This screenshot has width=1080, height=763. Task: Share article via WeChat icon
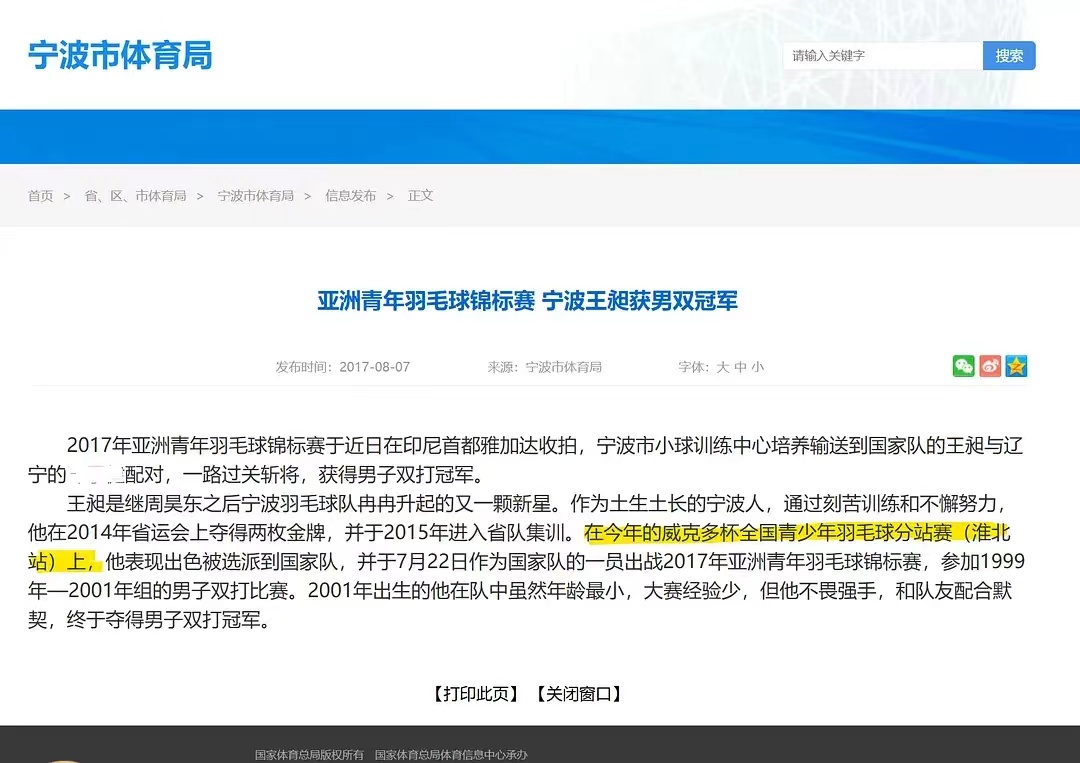pos(964,366)
